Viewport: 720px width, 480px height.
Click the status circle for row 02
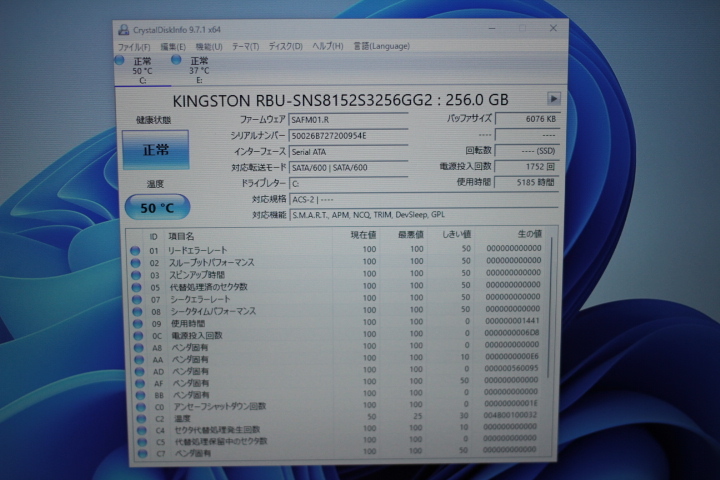tap(135, 263)
